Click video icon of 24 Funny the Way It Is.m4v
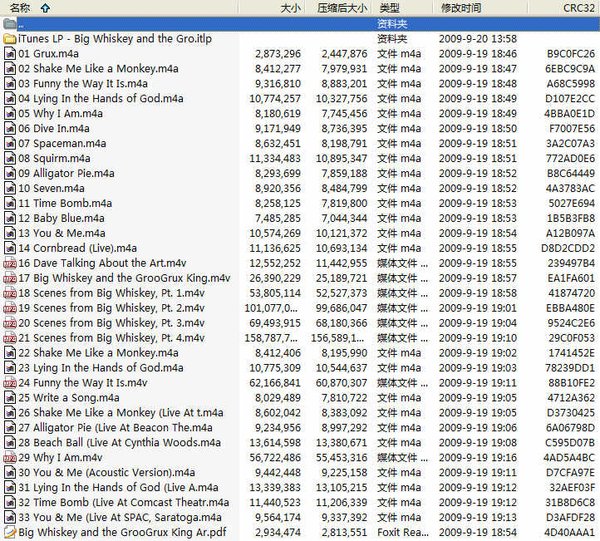Viewport: 600px width, 541px height. tap(10, 383)
